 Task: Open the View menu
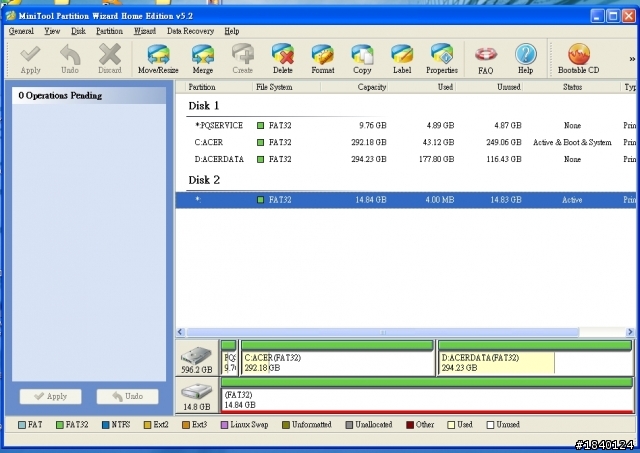tap(52, 31)
